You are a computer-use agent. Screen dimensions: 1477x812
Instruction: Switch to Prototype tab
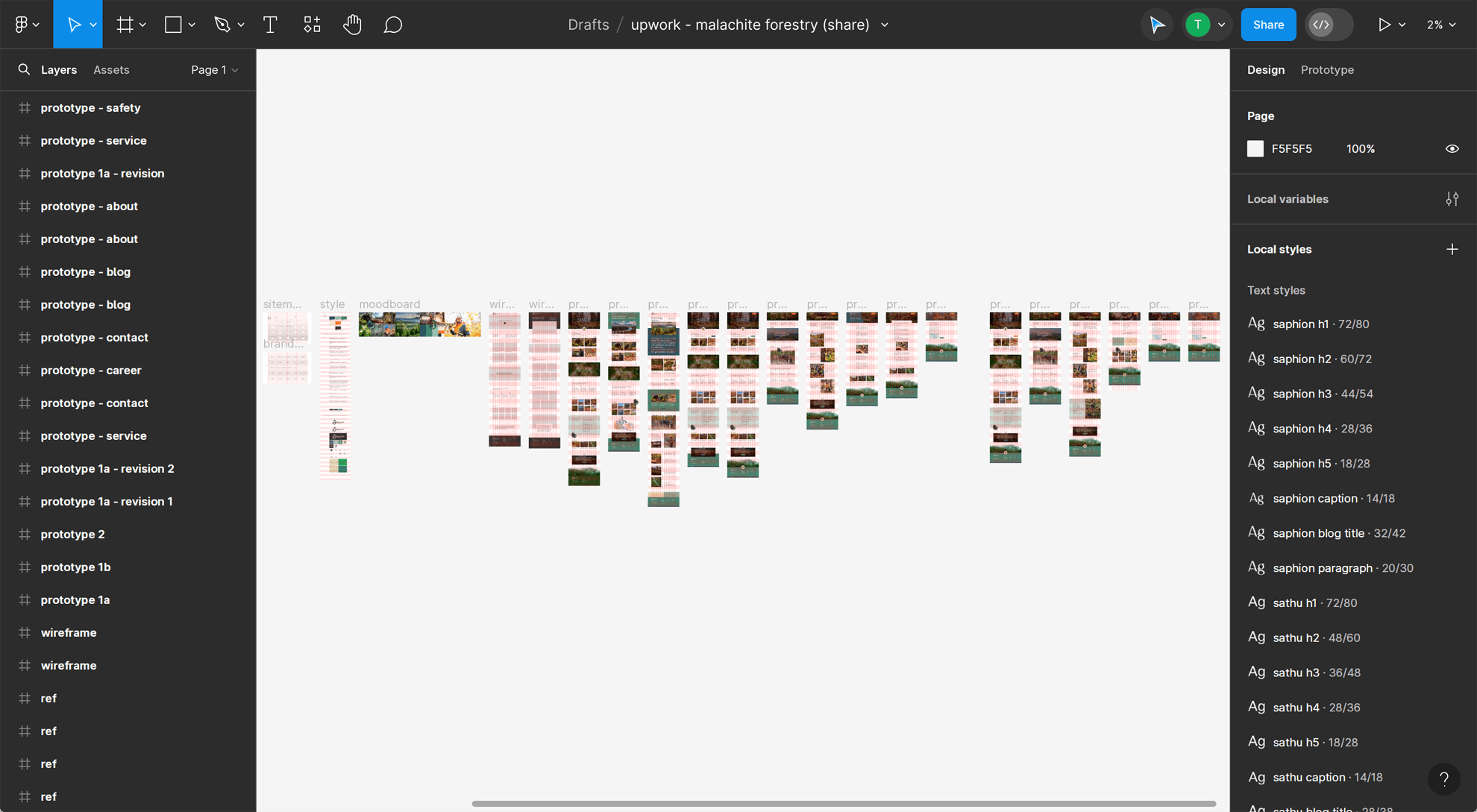pos(1327,69)
